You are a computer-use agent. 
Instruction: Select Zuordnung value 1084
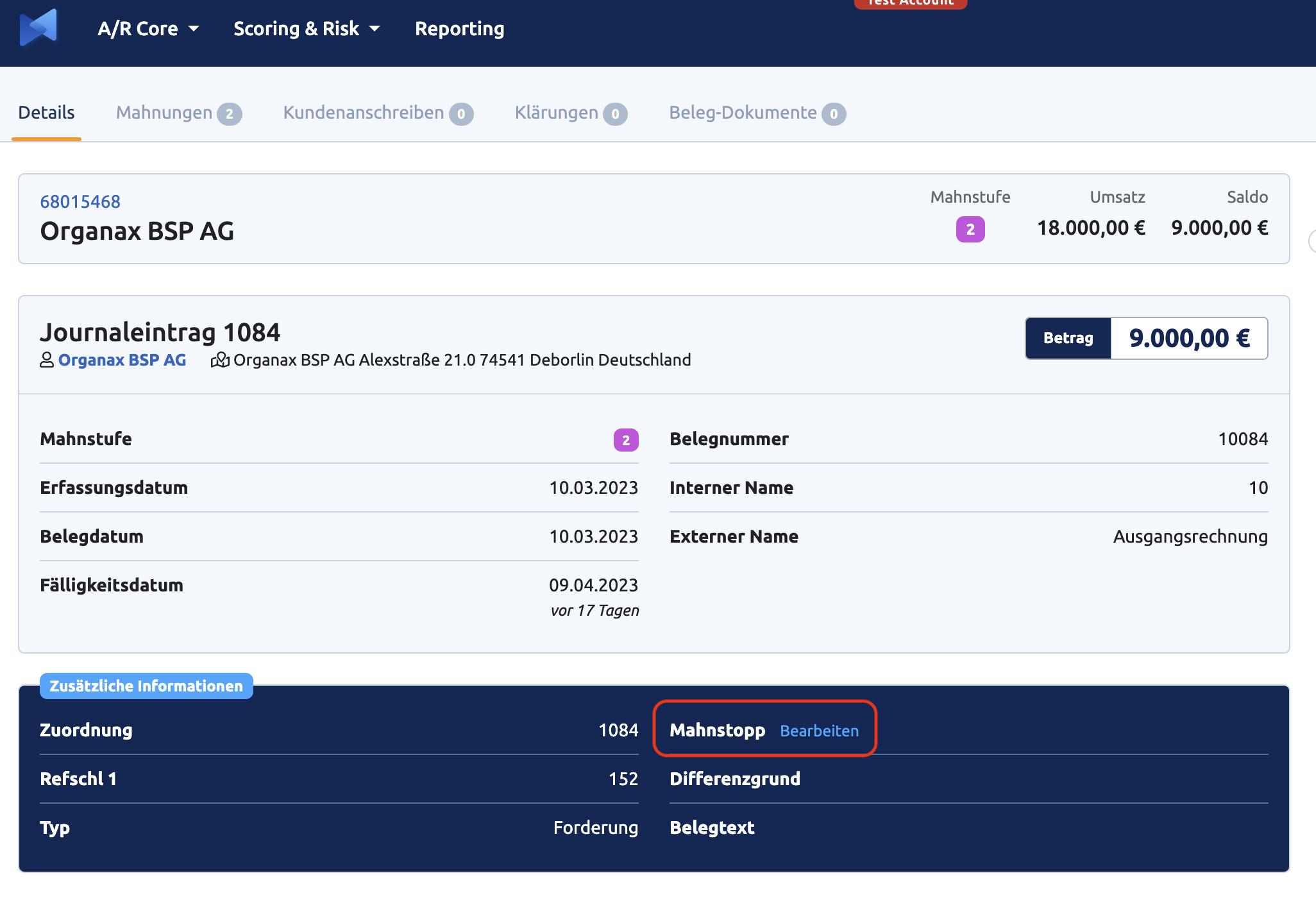point(618,731)
